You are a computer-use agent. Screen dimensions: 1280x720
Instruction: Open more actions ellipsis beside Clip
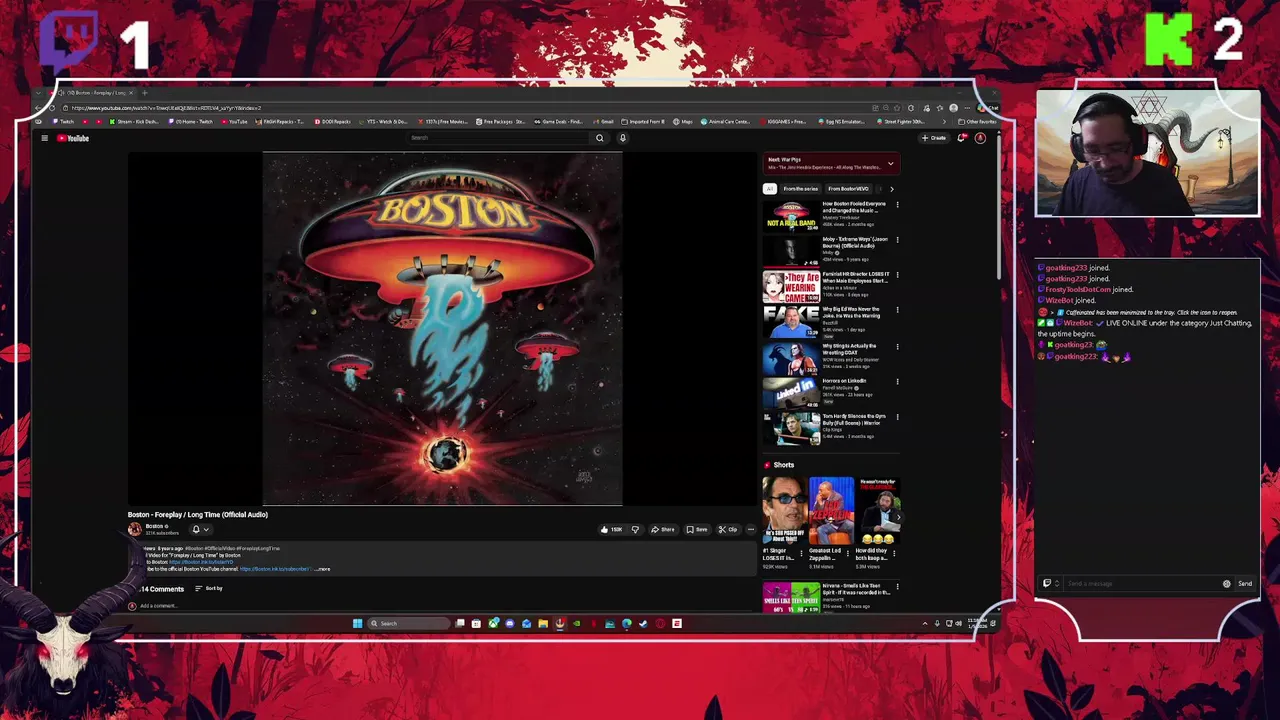point(751,529)
